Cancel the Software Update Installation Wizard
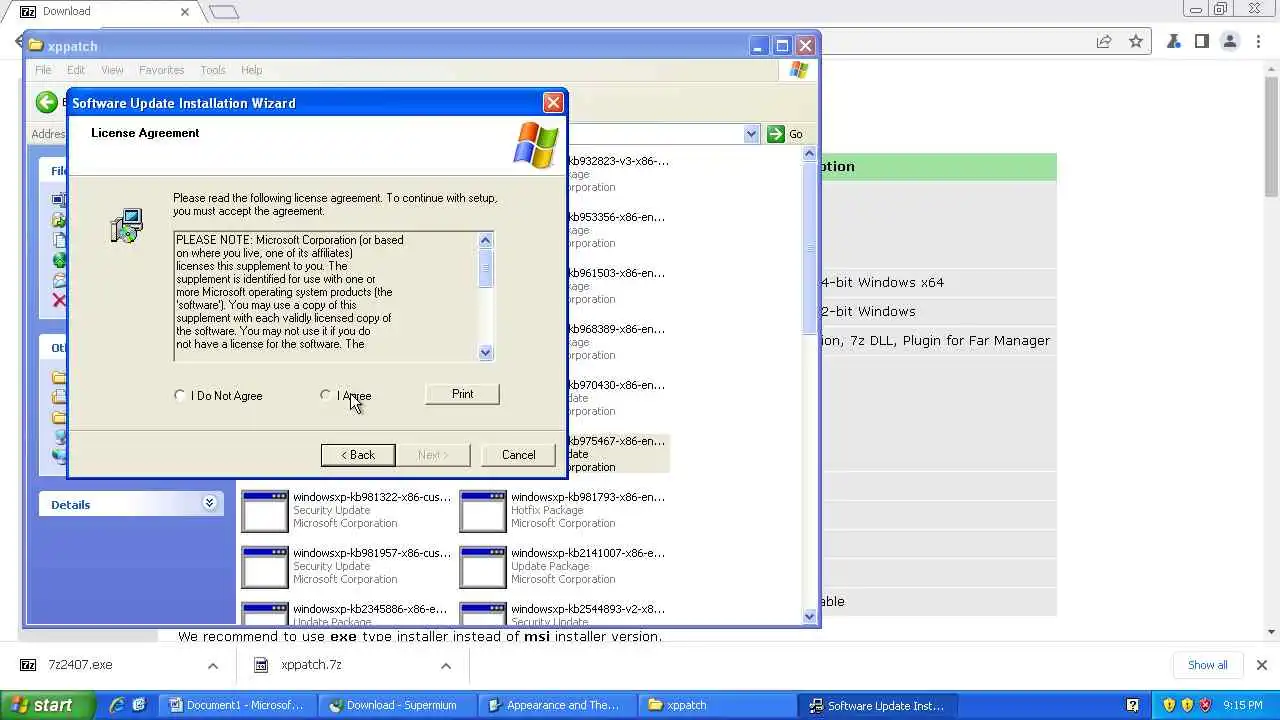This screenshot has width=1280, height=720. (x=518, y=455)
